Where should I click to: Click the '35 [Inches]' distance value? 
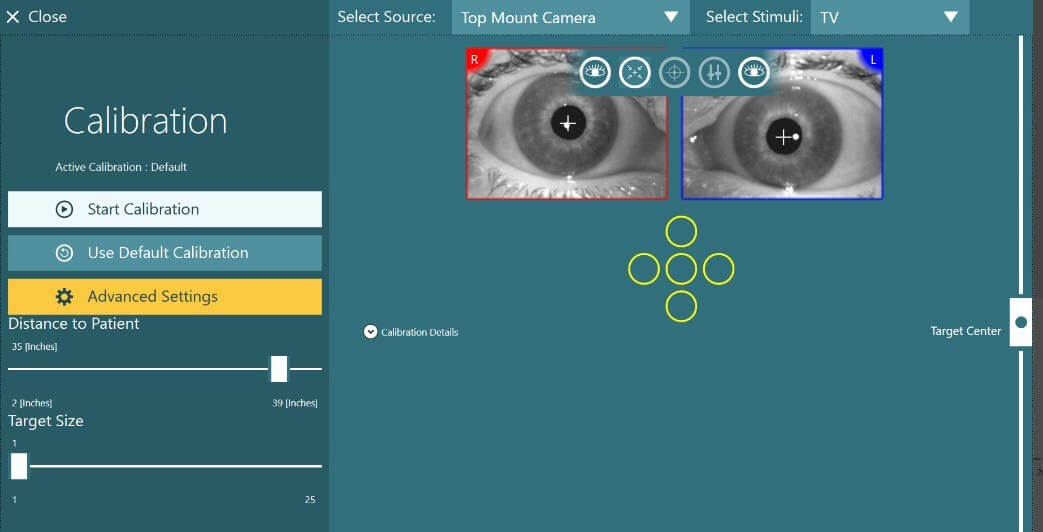coord(35,347)
